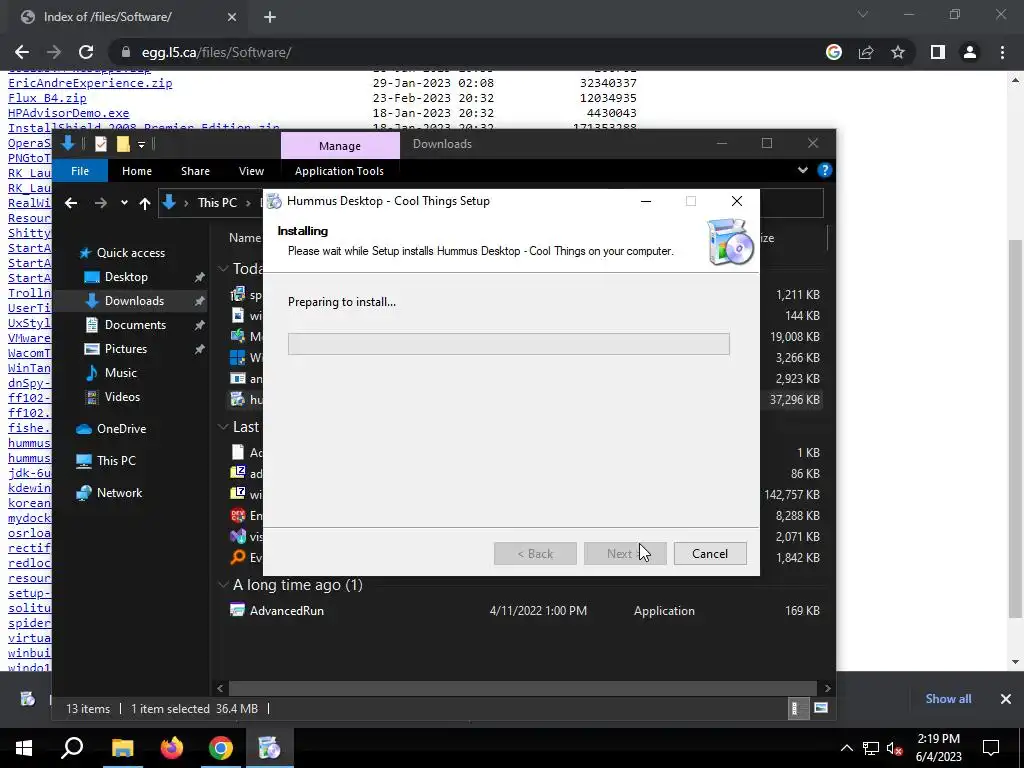Click Explorer horizontal scrollbar
Viewport: 1024px width, 768px height.
click(x=522, y=688)
